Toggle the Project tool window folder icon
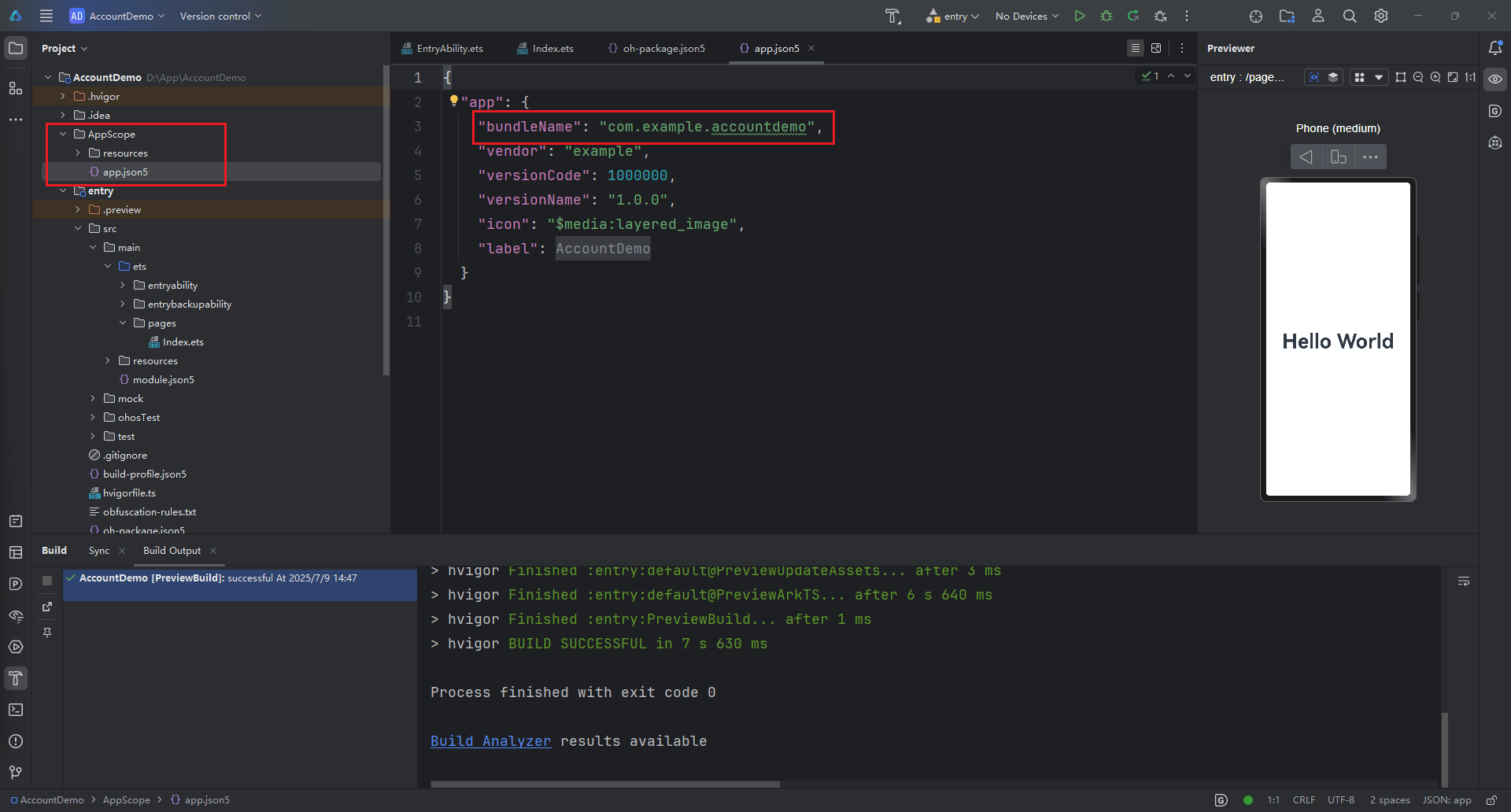This screenshot has width=1511, height=812. pos(16,48)
